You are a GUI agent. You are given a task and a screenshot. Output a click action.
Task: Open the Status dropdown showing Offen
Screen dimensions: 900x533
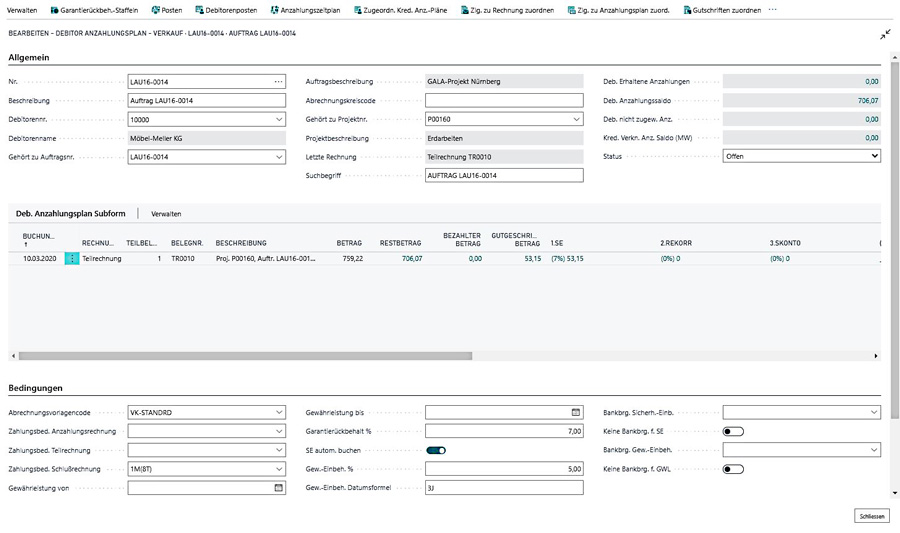[801, 156]
